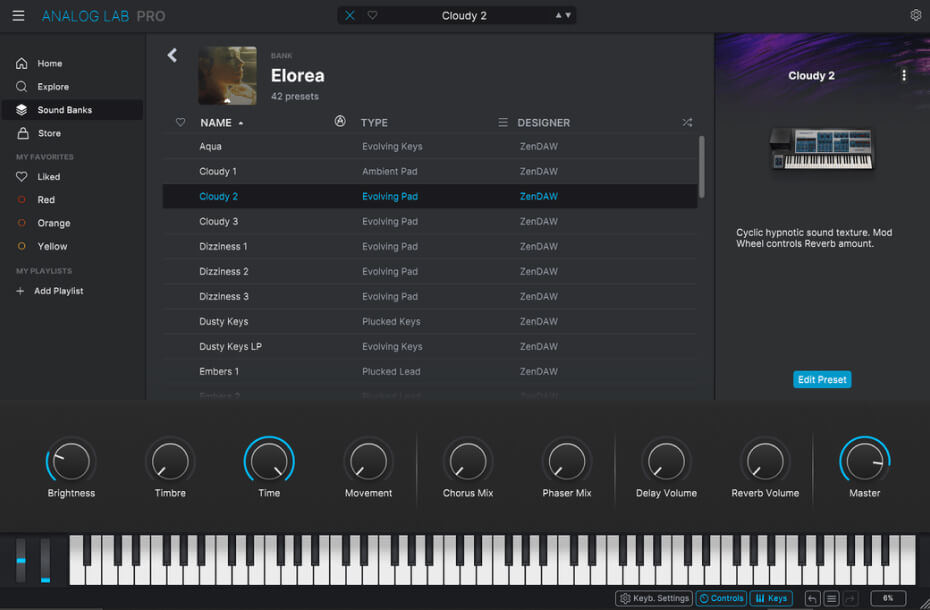930x610 pixels.
Task: Click the synthesizer instrument image
Action: pos(821,148)
